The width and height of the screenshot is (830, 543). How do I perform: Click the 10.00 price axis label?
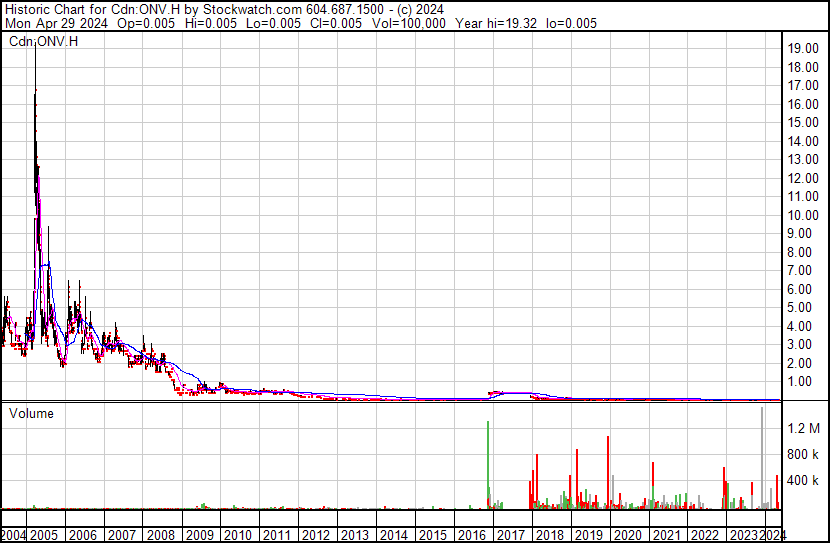[803, 215]
